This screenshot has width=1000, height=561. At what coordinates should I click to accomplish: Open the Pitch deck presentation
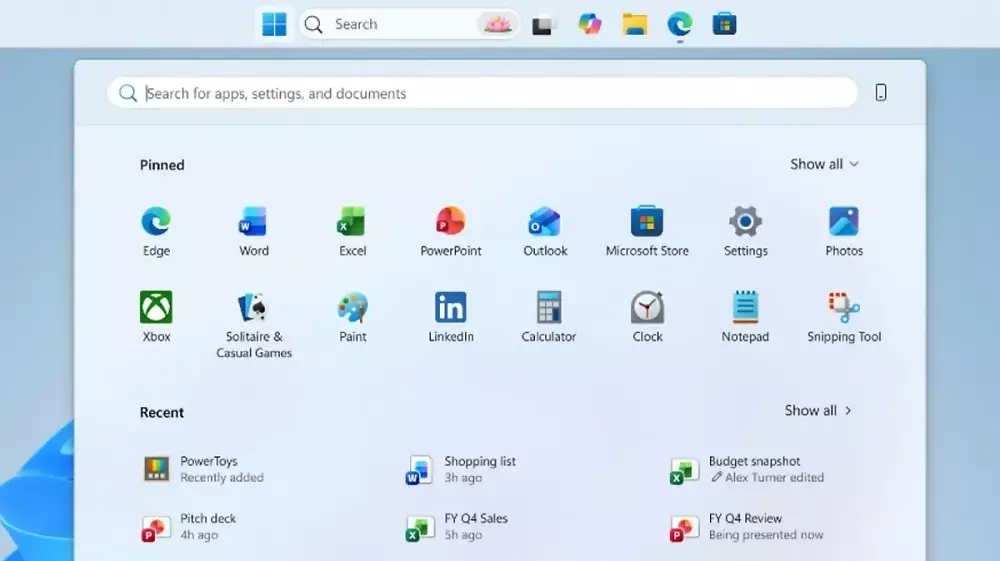coord(189,527)
